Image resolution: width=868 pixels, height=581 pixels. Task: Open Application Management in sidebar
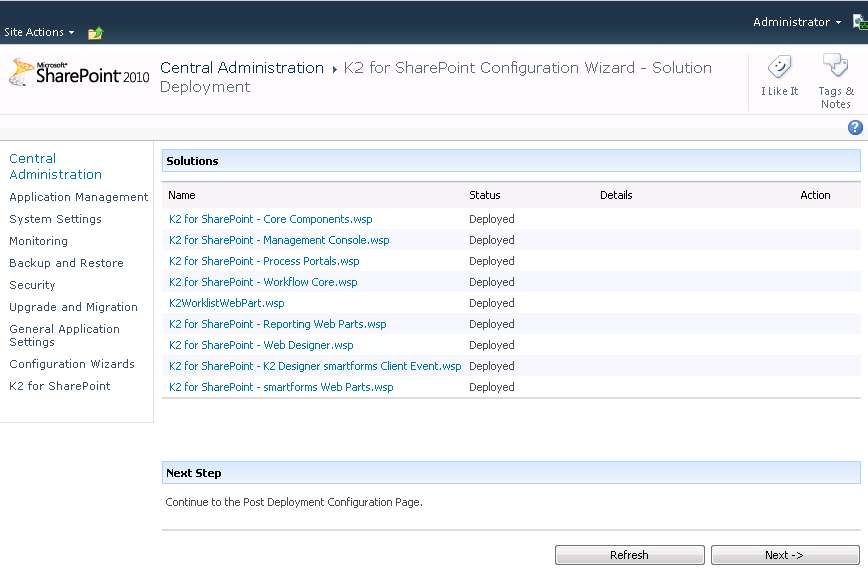(78, 197)
